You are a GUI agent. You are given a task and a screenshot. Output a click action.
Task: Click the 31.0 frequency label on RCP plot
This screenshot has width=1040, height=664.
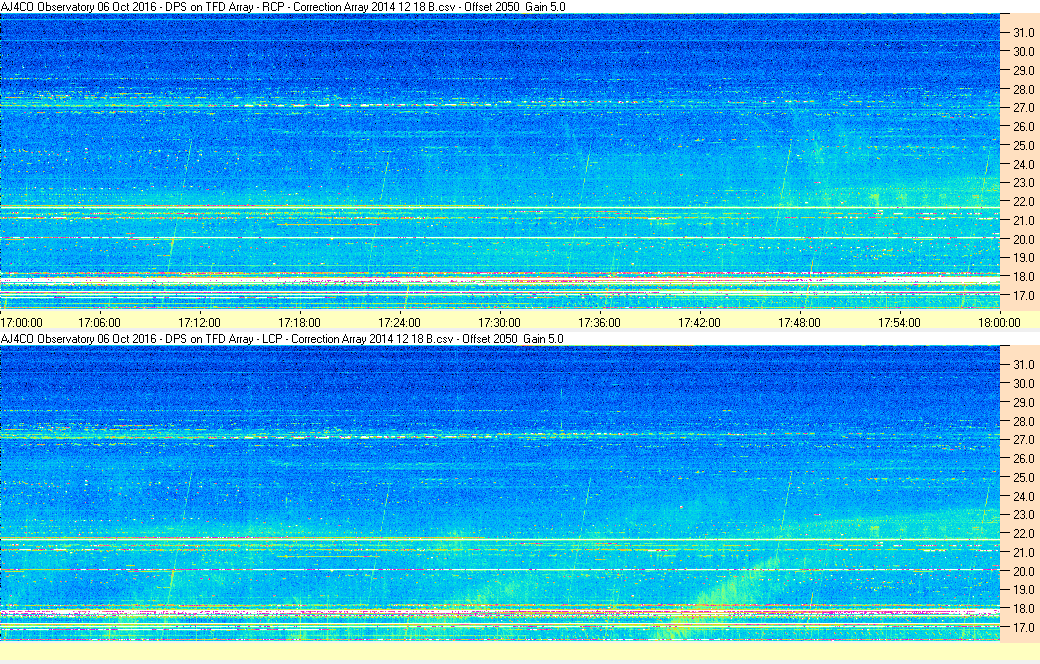[x=1023, y=33]
